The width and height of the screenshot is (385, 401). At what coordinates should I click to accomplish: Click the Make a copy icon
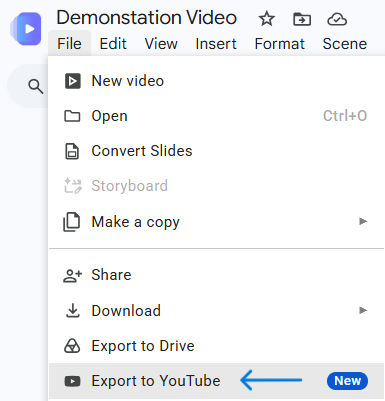[72, 222]
